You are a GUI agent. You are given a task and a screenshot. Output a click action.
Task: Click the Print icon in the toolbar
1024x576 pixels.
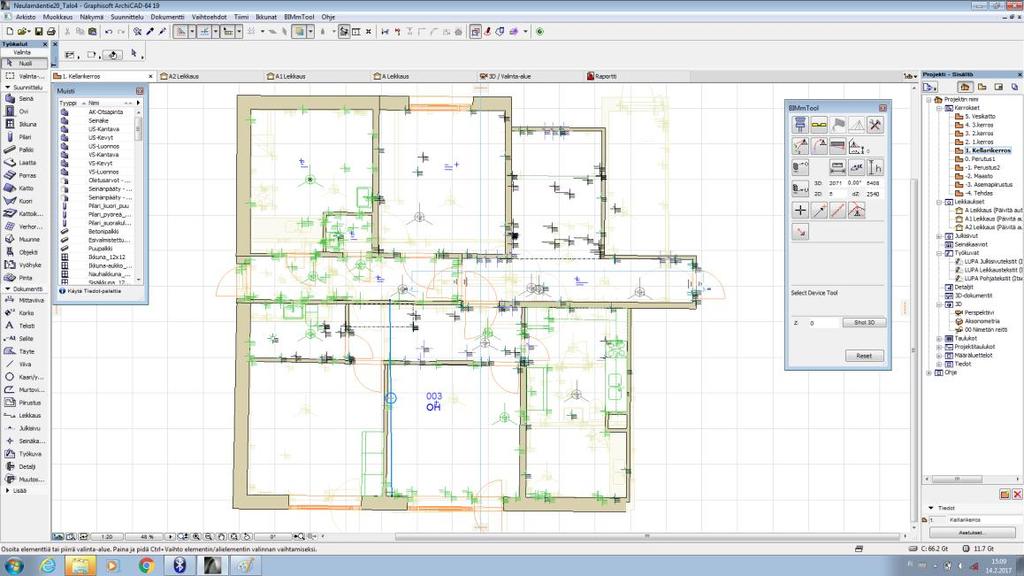[x=51, y=31]
